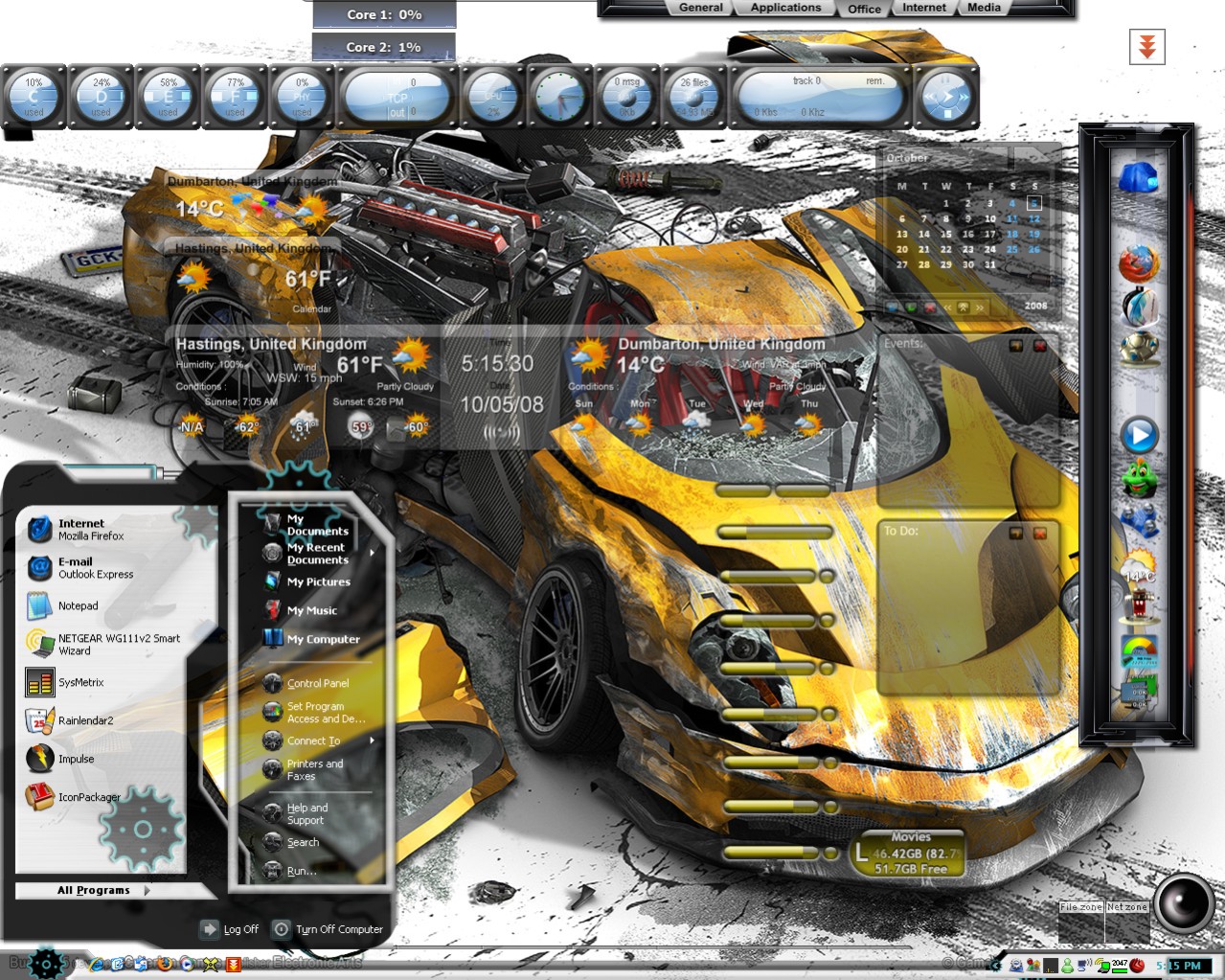Click green check button below calendar

[x=911, y=308]
